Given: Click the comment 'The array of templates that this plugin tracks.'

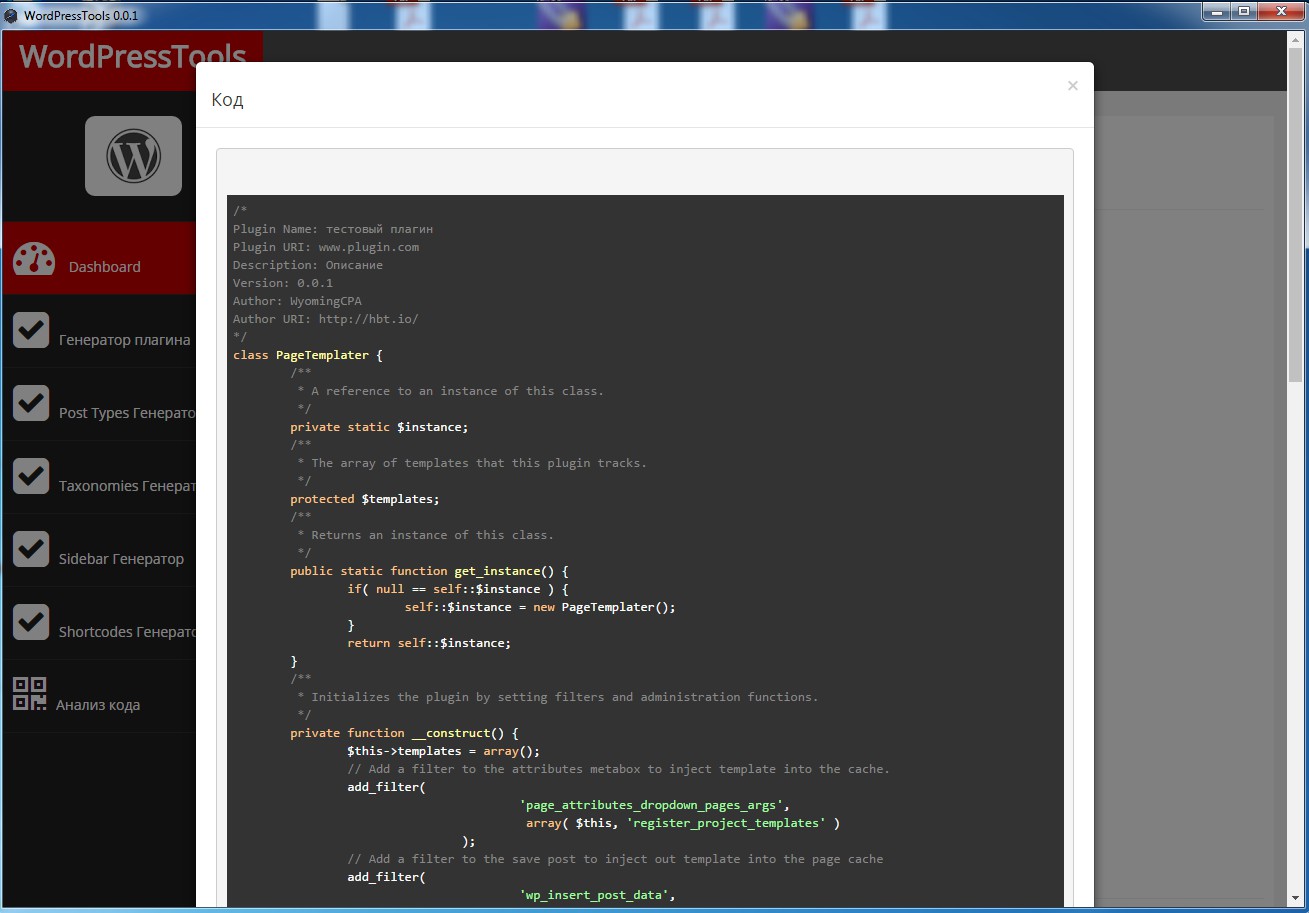Looking at the screenshot, I should 479,463.
